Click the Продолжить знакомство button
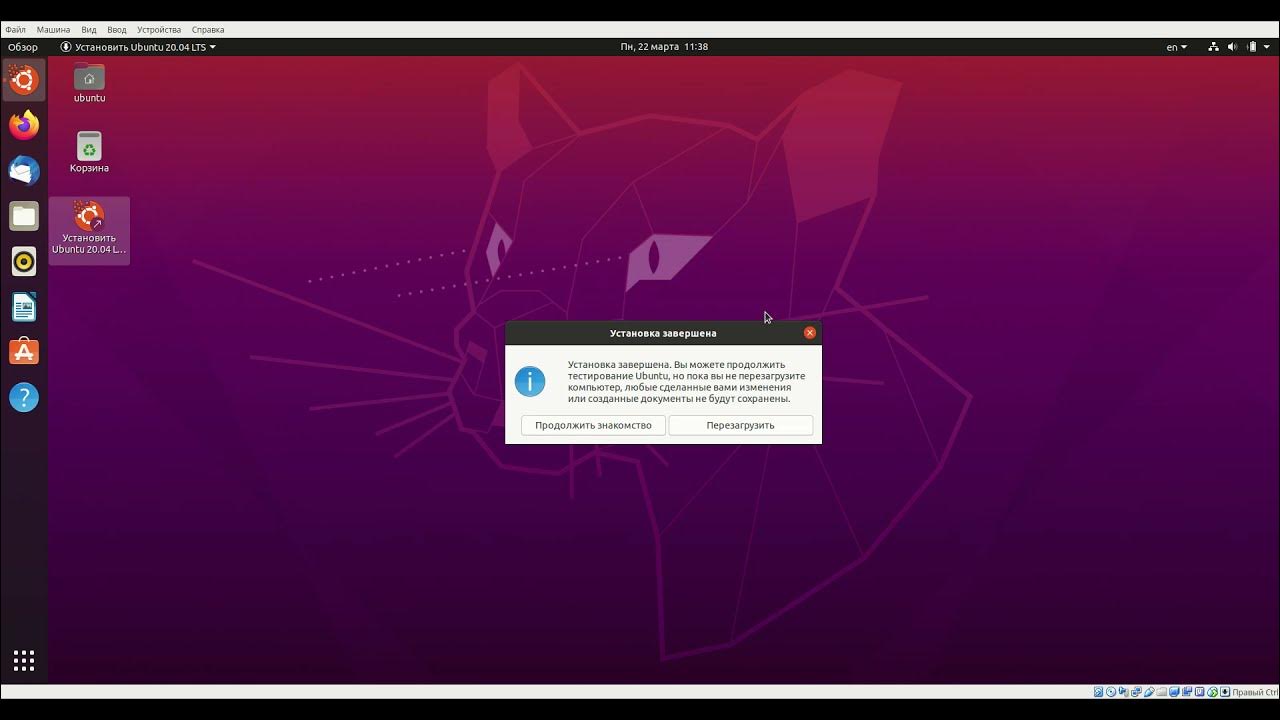This screenshot has height=720, width=1280. coord(593,425)
